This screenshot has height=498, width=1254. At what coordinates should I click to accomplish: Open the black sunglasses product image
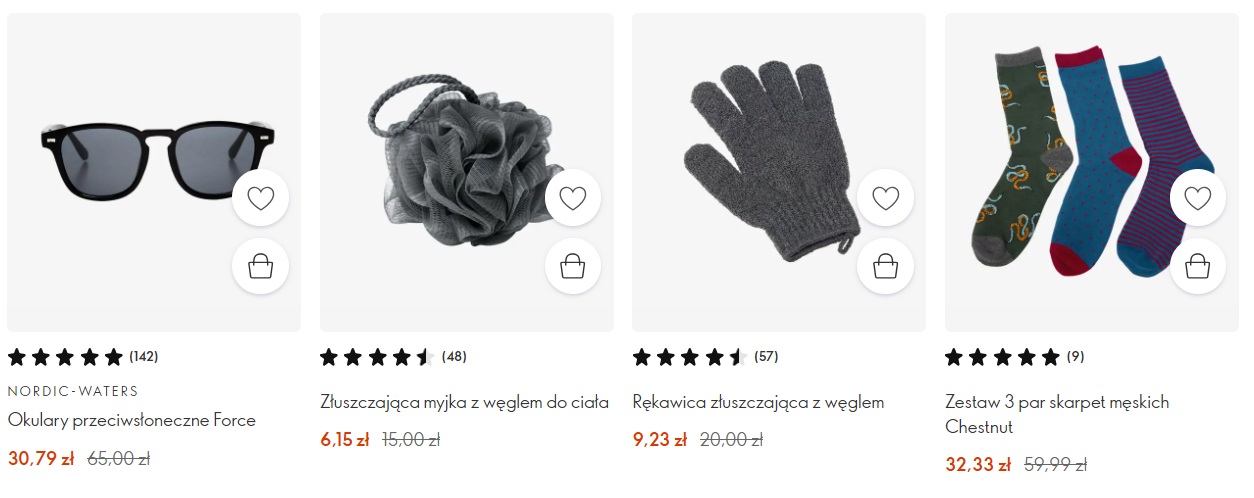154,172
